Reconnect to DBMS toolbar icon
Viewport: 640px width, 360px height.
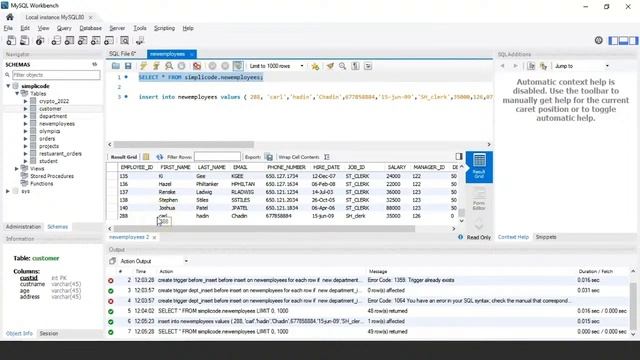[x=140, y=40]
